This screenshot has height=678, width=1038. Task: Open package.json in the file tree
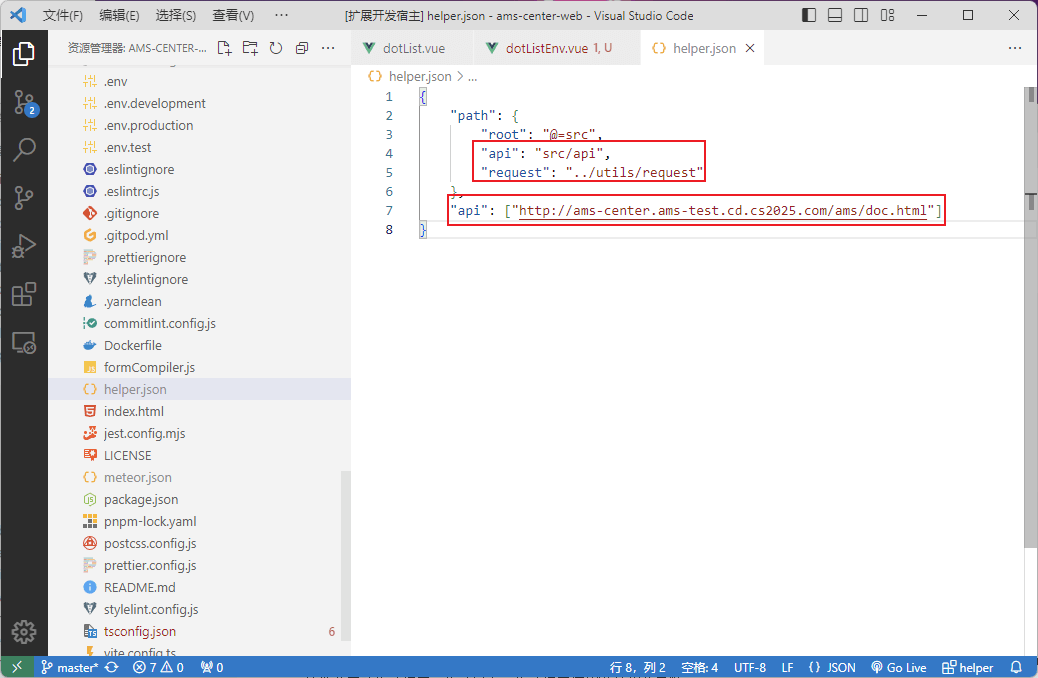coord(141,499)
